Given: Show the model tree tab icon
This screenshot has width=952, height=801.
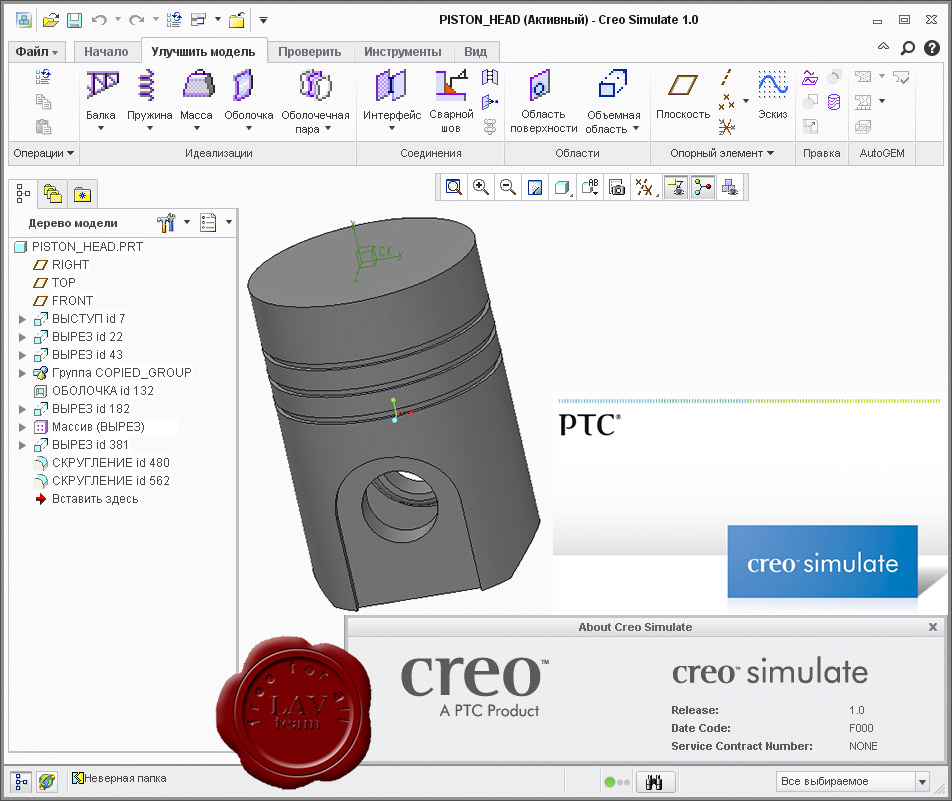Looking at the screenshot, I should [x=23, y=194].
